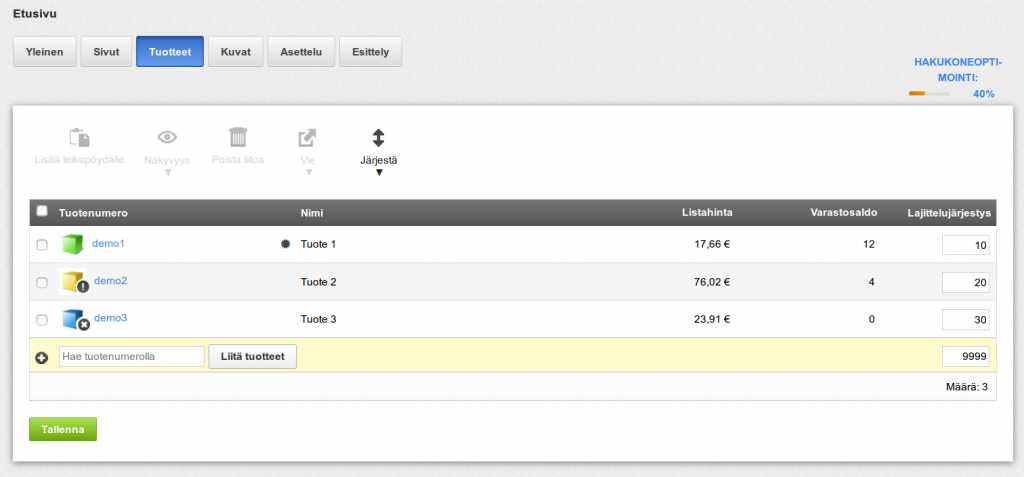Click the green cube thumbnail for demo1

pyautogui.click(x=73, y=244)
